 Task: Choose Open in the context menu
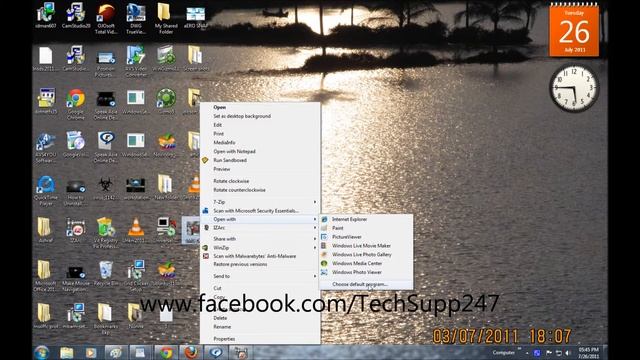coord(260,107)
